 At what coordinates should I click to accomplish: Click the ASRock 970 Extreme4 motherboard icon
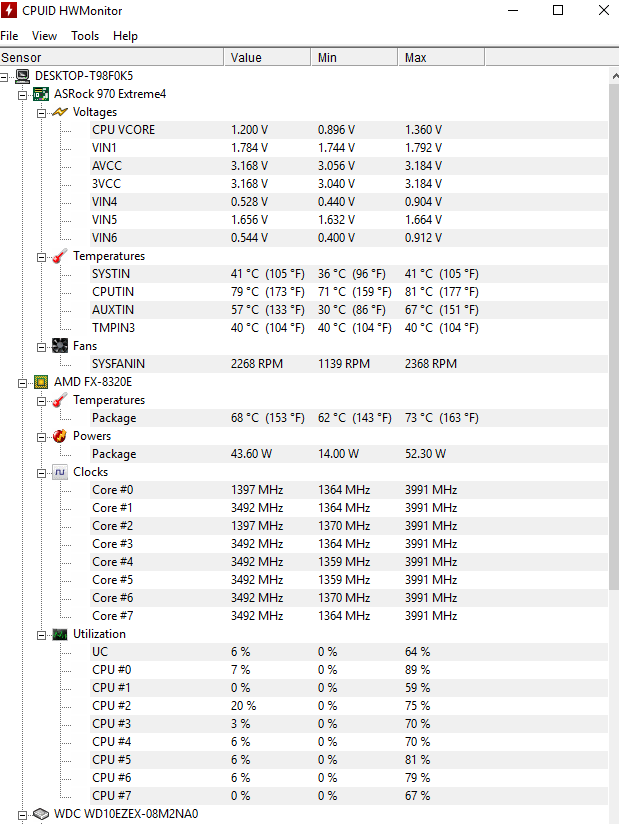[x=41, y=94]
